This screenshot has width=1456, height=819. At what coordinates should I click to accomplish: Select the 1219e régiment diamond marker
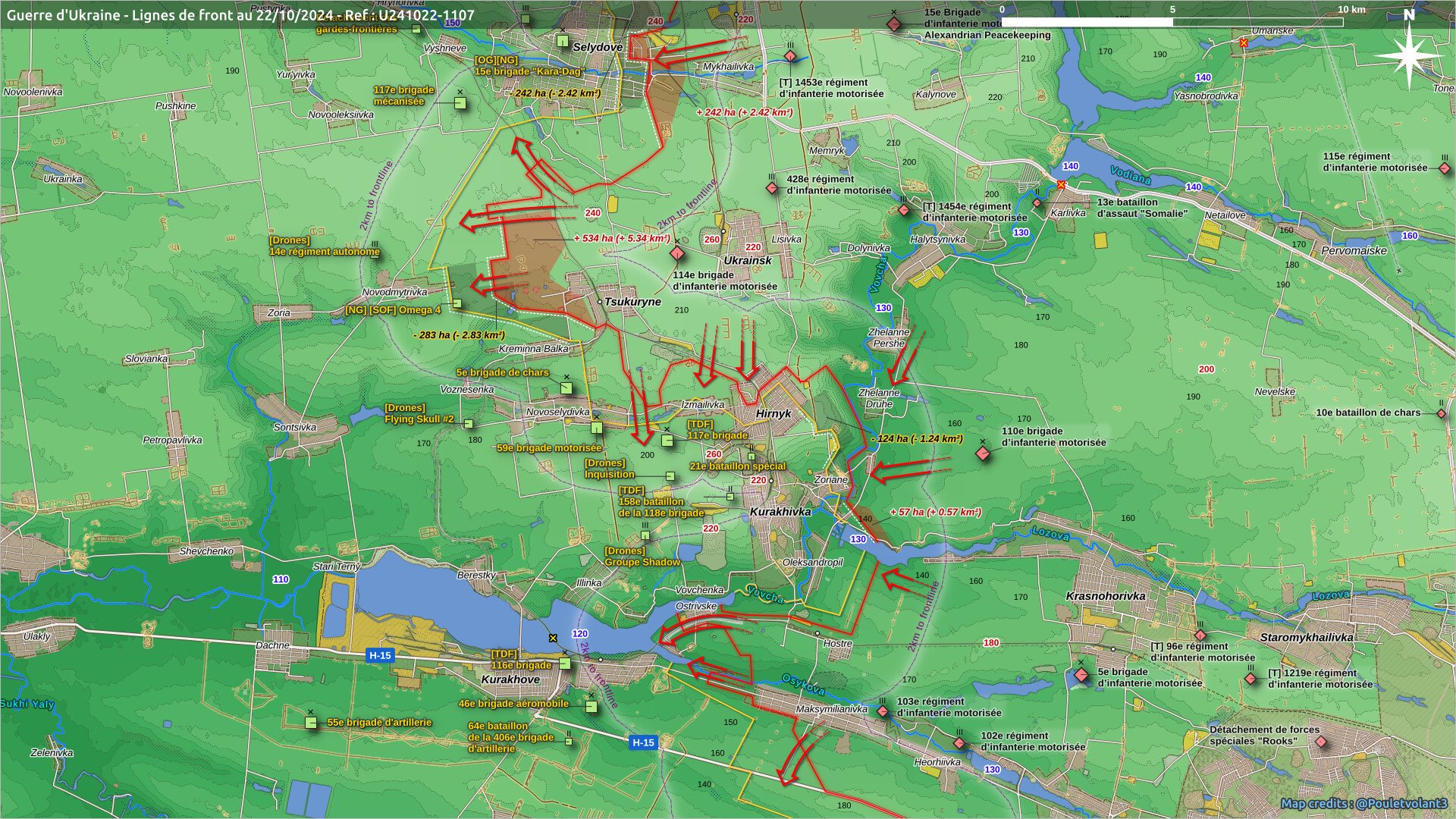(1250, 679)
